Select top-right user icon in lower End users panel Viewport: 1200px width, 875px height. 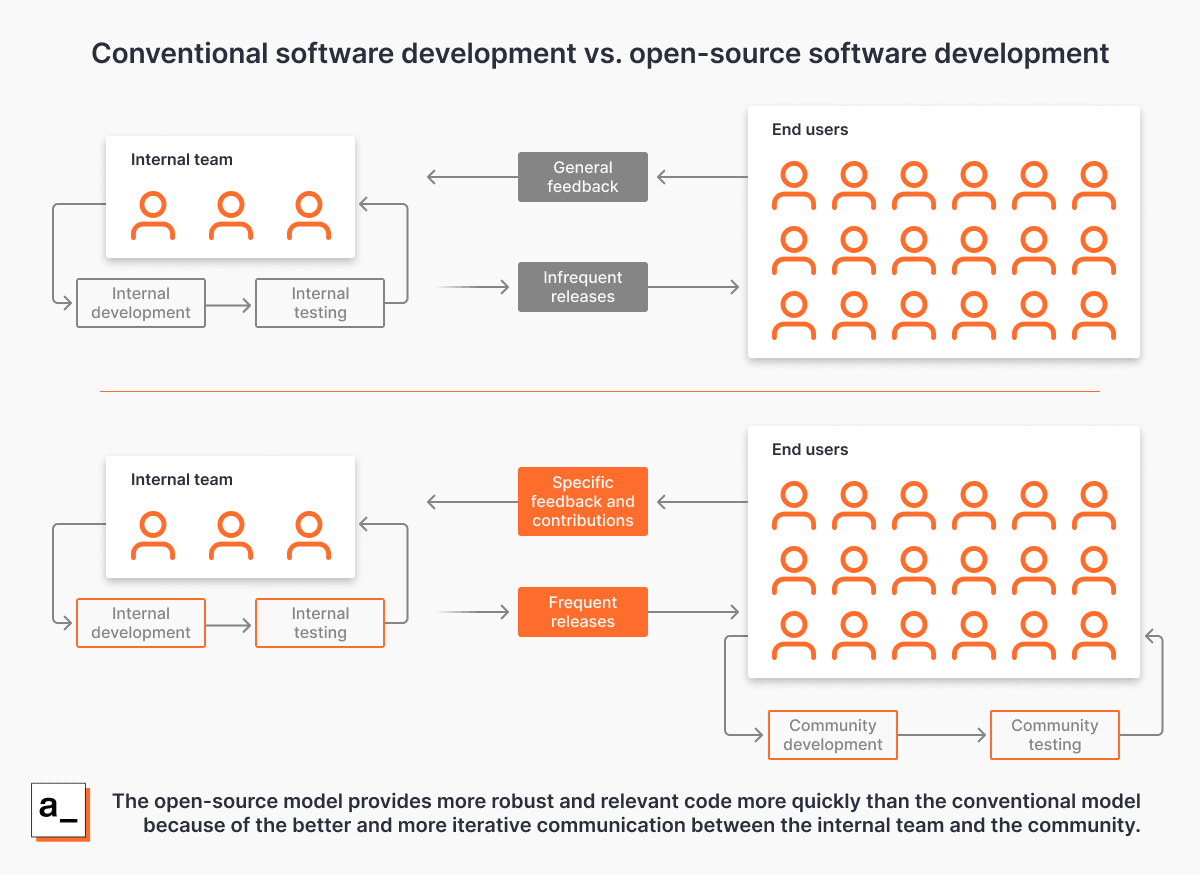[1094, 506]
